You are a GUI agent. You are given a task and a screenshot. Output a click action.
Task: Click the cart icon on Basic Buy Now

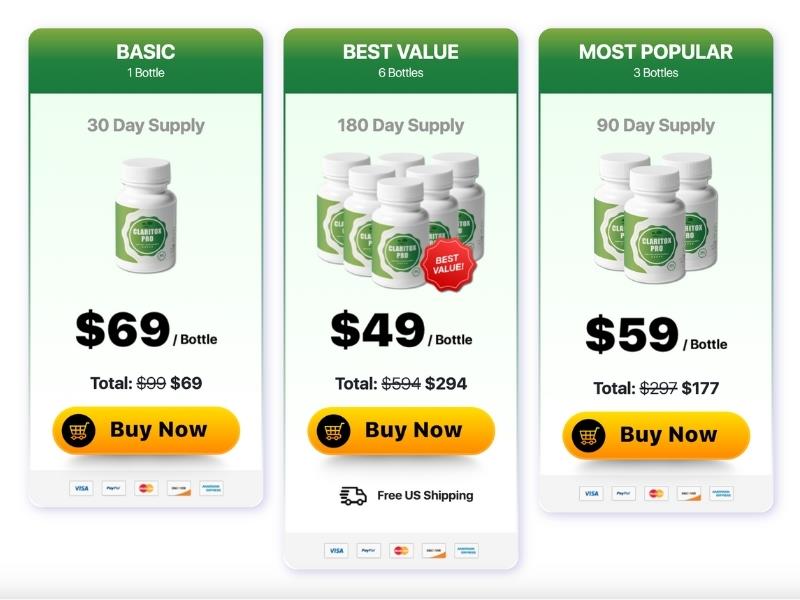(77, 431)
